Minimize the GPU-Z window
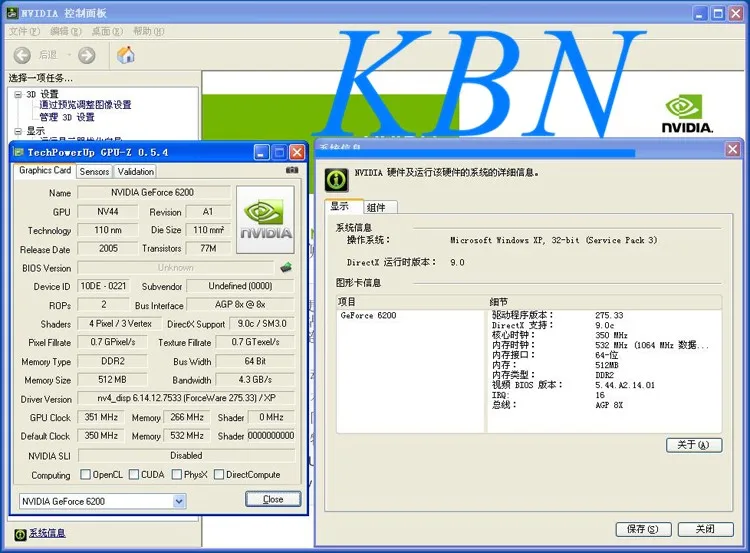Screen dimensions: 750x553 pos(261,153)
